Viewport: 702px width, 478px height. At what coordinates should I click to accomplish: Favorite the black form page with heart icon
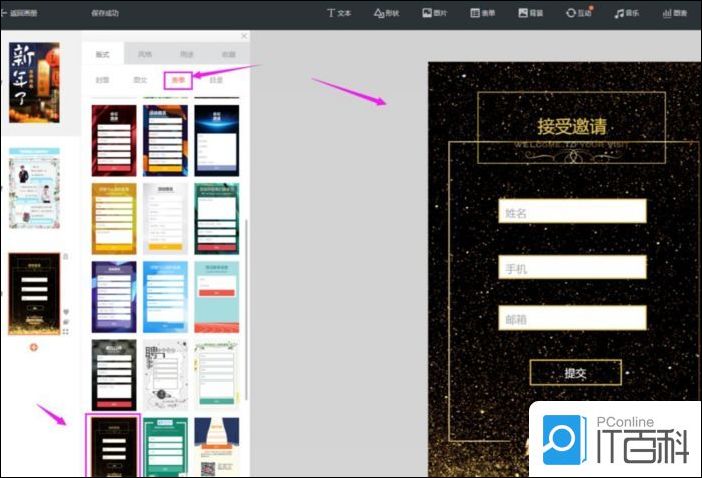(x=66, y=312)
